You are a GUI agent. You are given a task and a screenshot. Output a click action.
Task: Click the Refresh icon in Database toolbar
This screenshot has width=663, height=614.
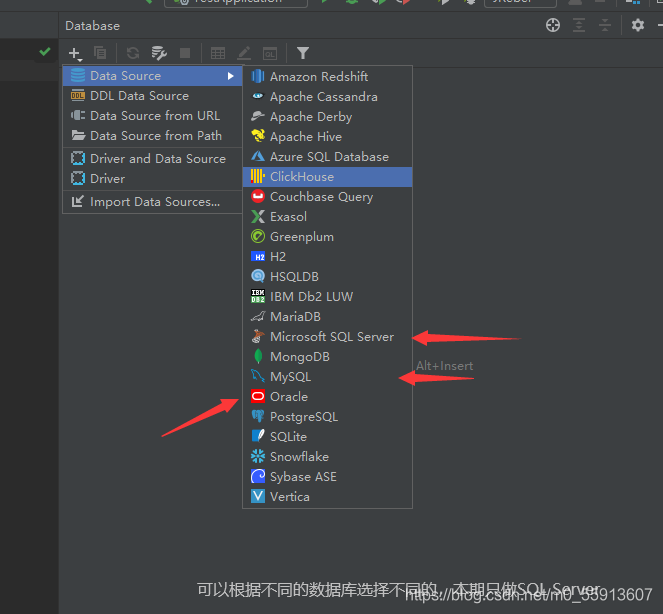click(133, 53)
